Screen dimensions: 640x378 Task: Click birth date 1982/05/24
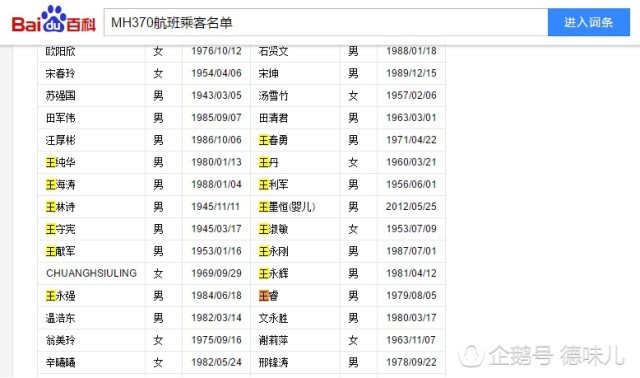coord(216,362)
